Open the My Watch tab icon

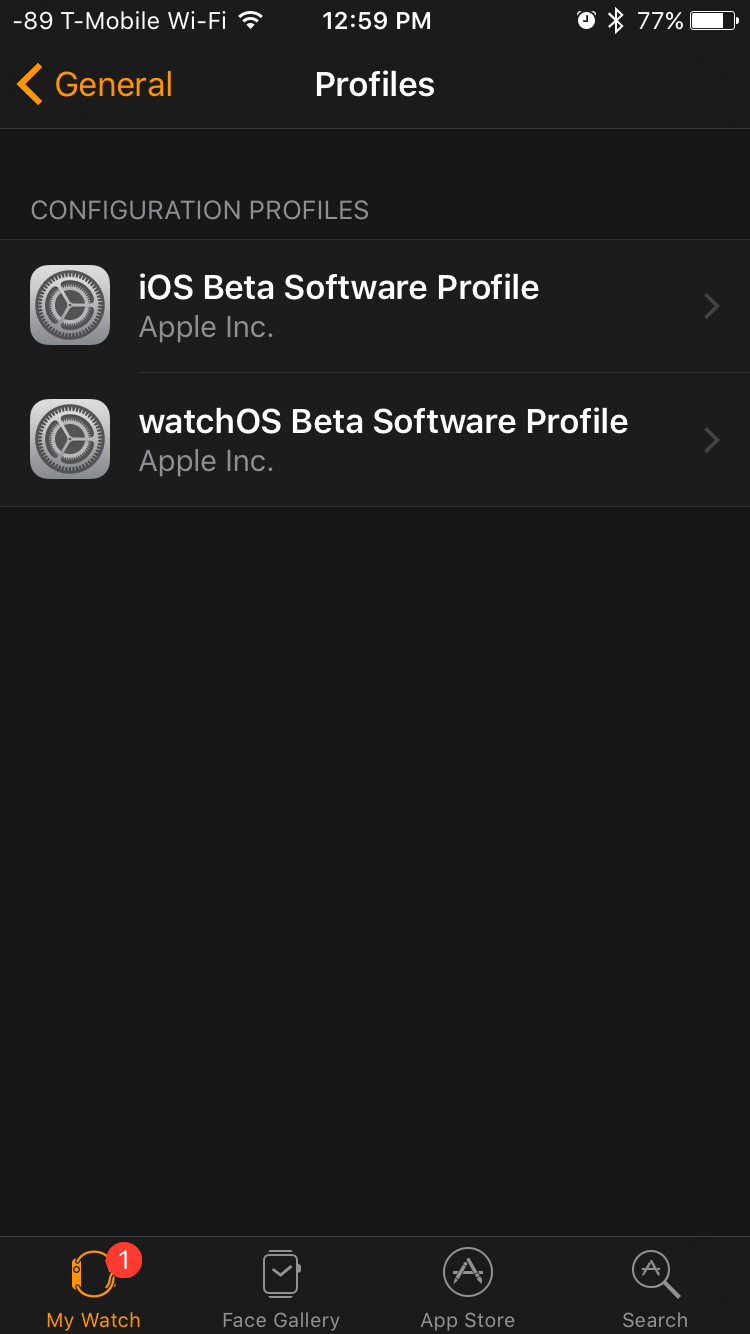click(93, 1274)
